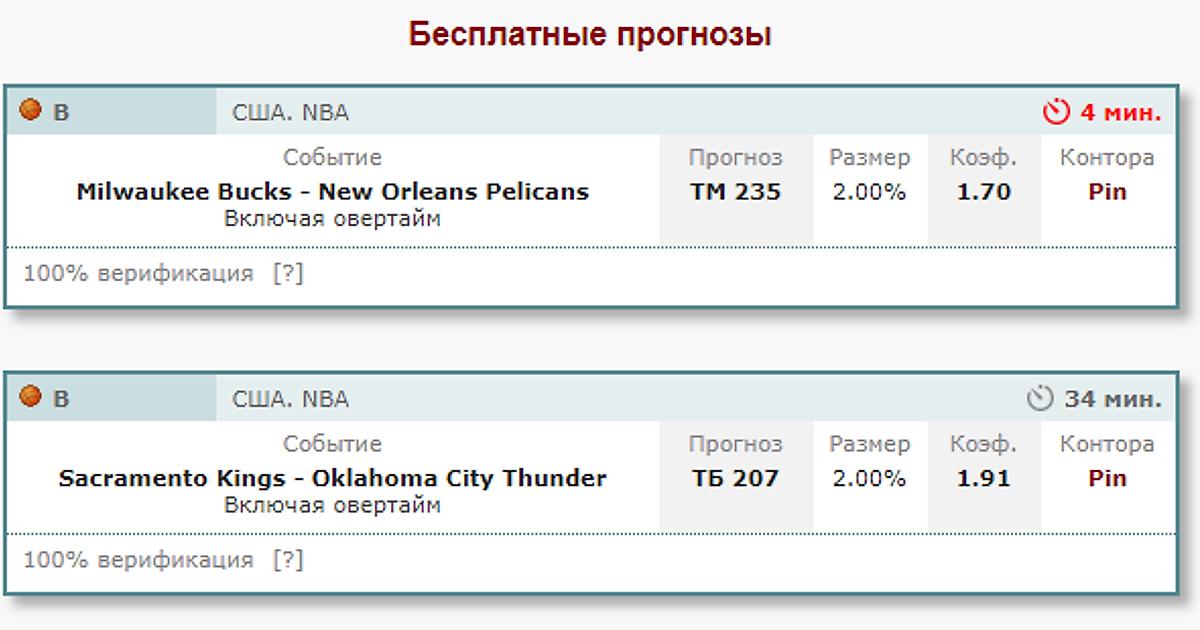Click the 1.70 odds coefficient
The height and width of the screenshot is (630, 1200).
click(983, 191)
